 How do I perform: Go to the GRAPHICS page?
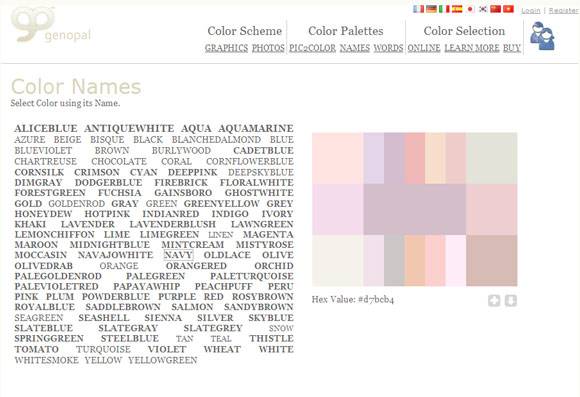click(226, 48)
